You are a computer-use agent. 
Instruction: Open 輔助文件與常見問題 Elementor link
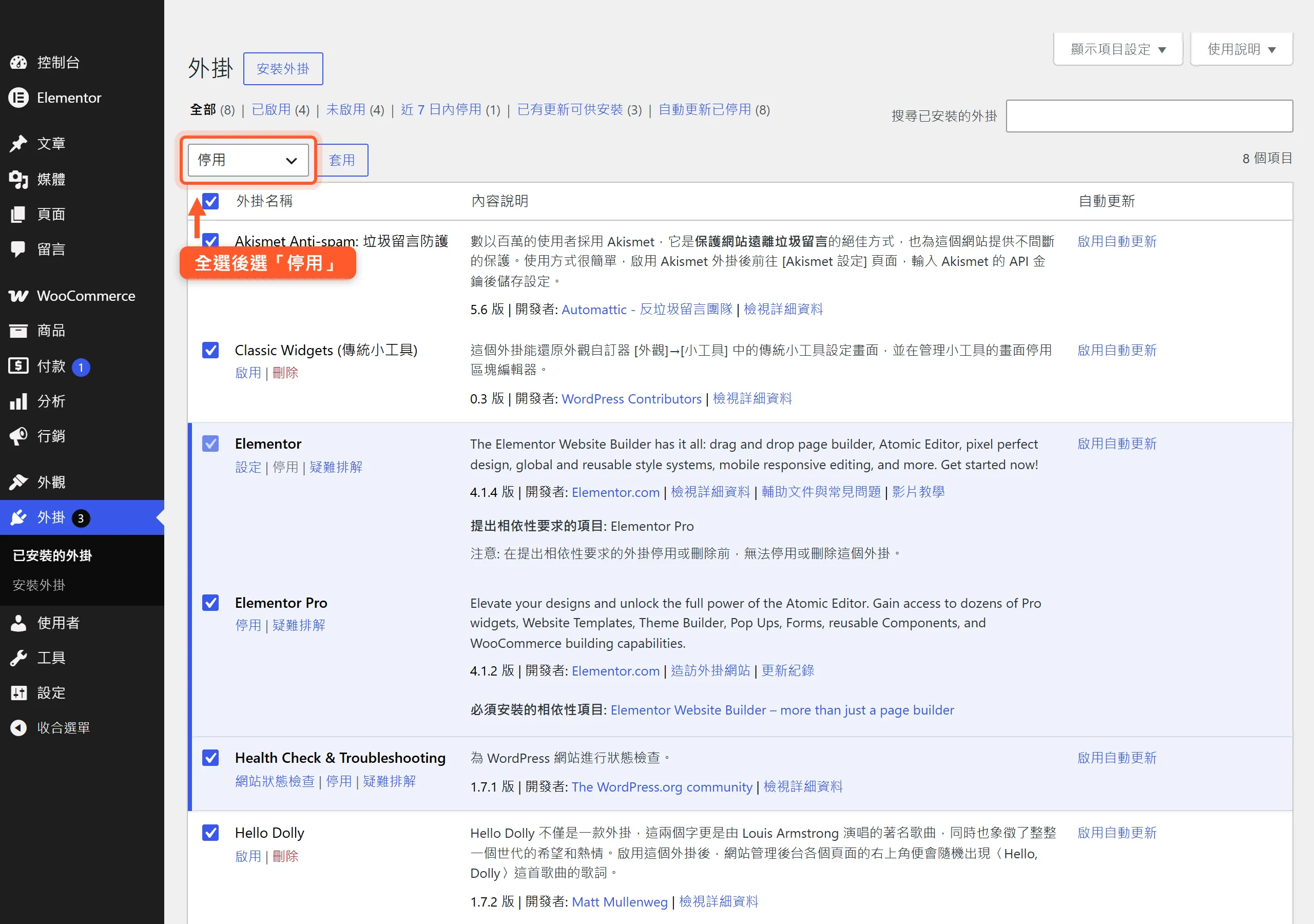[821, 492]
